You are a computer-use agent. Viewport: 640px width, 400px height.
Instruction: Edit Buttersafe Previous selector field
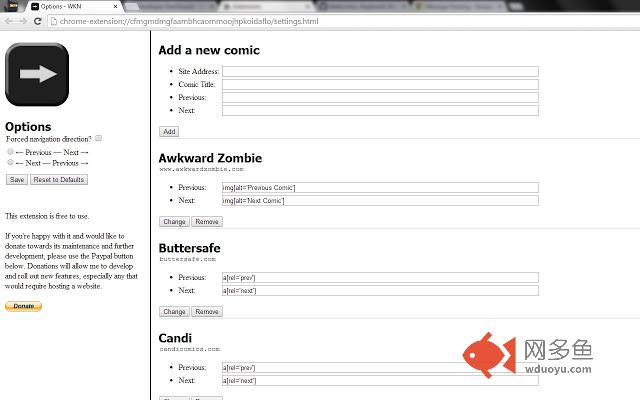pos(380,278)
